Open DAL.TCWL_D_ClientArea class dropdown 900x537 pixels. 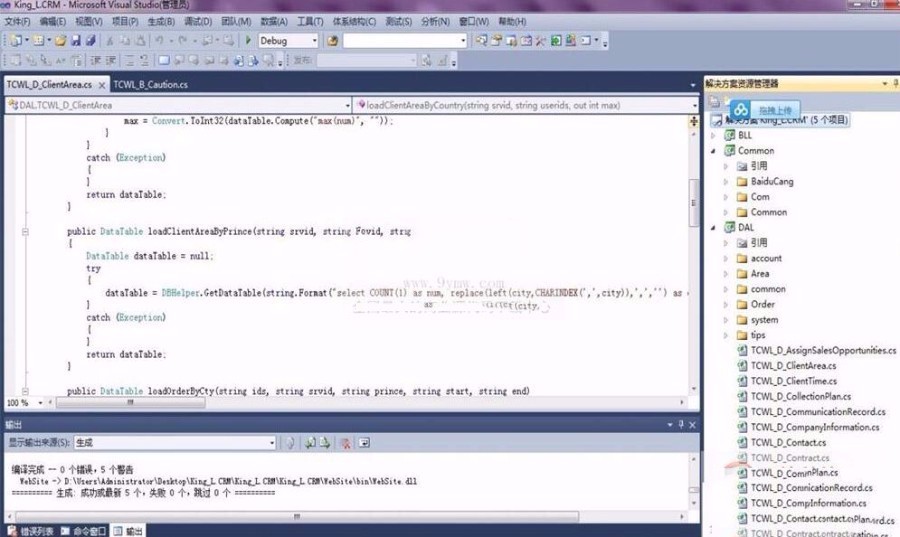coord(347,106)
